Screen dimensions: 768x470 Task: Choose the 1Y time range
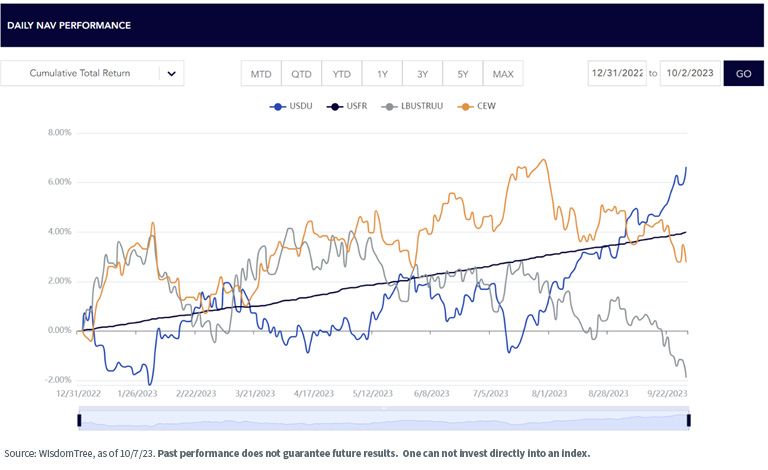[382, 73]
